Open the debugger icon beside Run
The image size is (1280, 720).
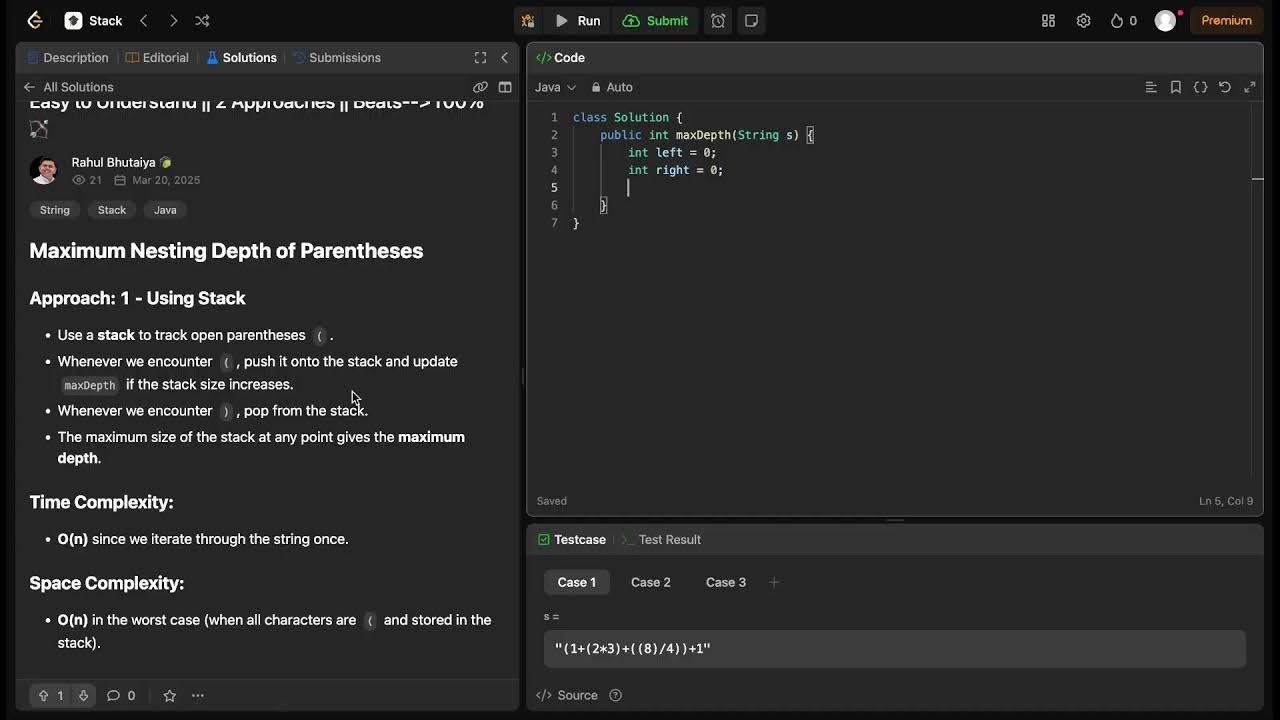528,20
